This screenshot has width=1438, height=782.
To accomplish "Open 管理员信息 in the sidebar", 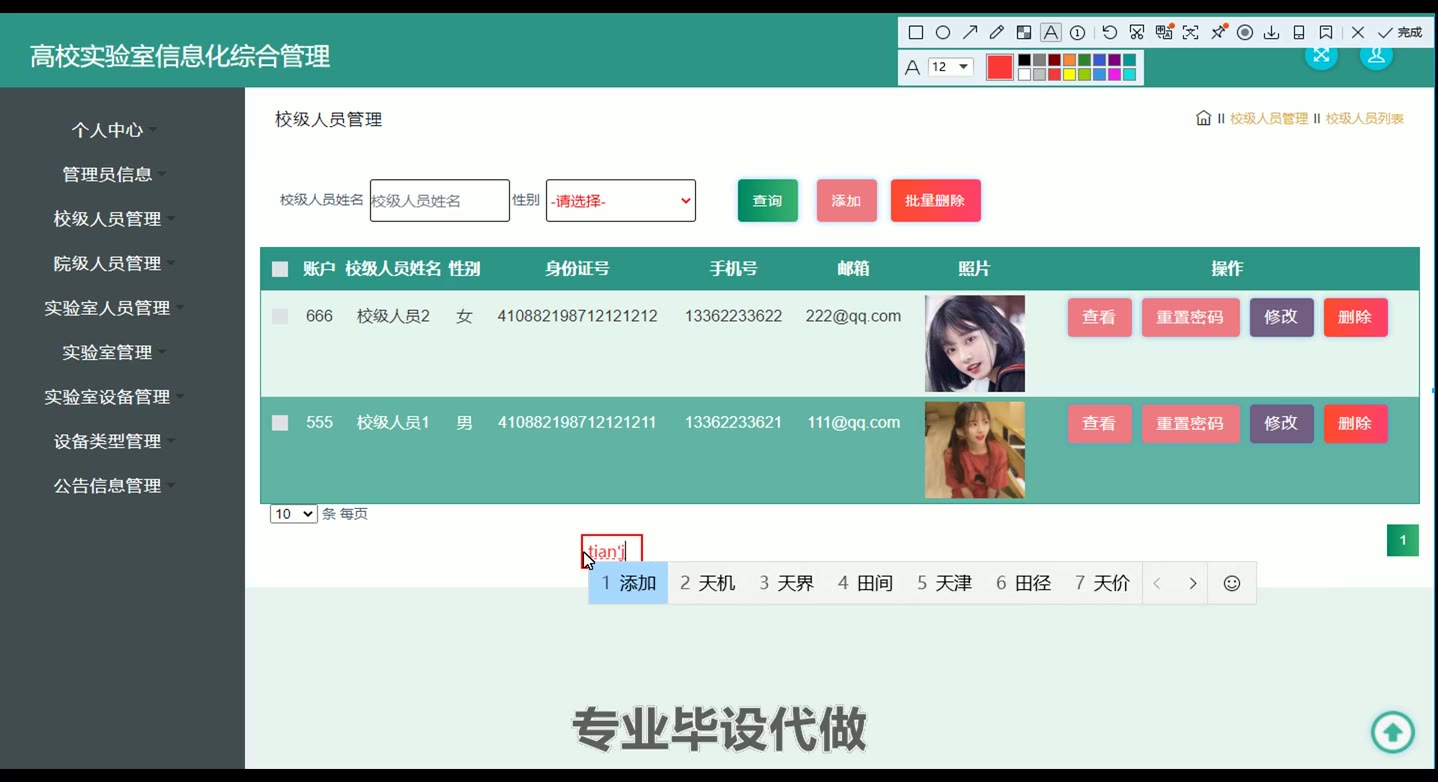I will (107, 174).
